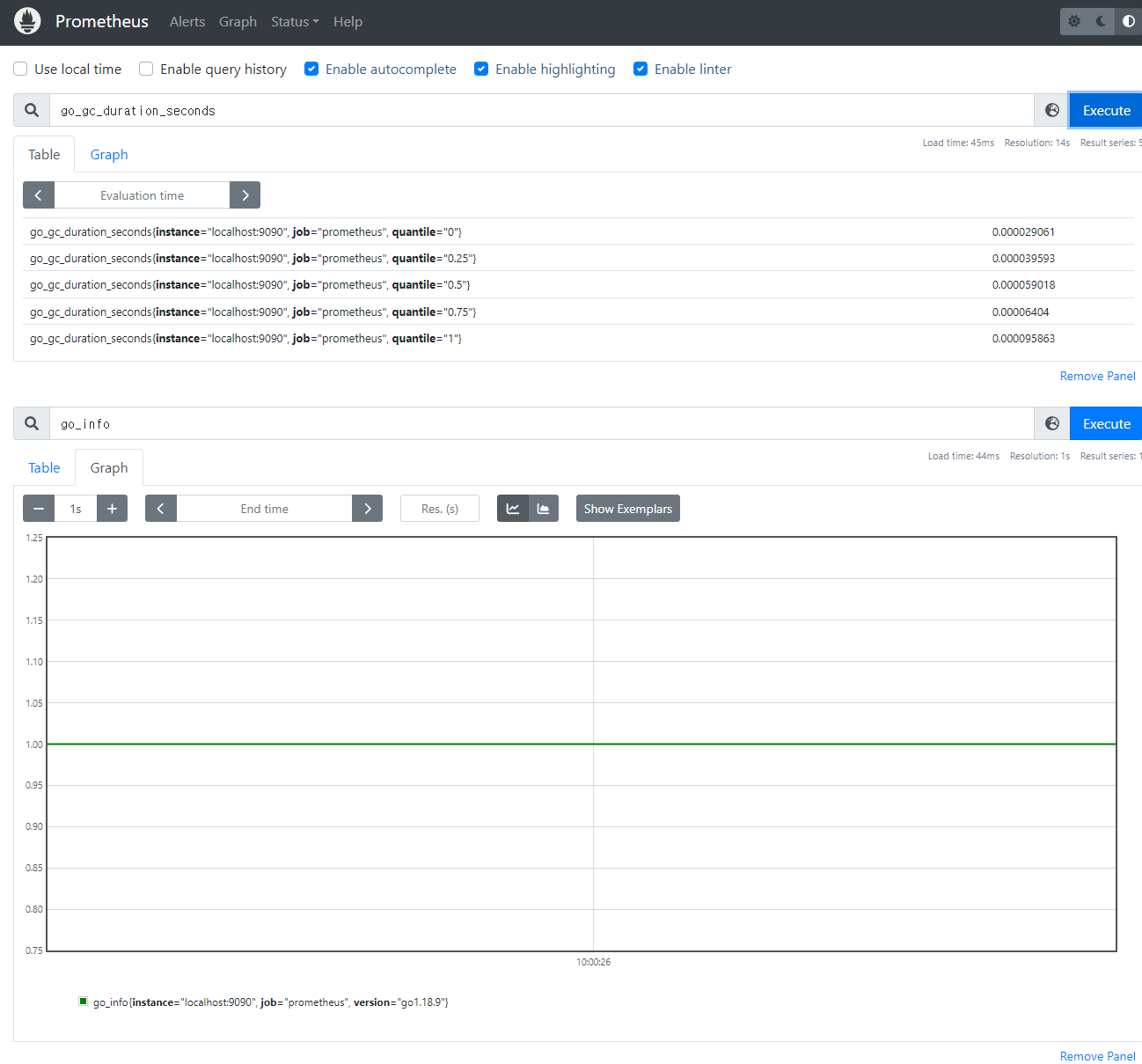Show unstacked line graph

[x=513, y=509]
